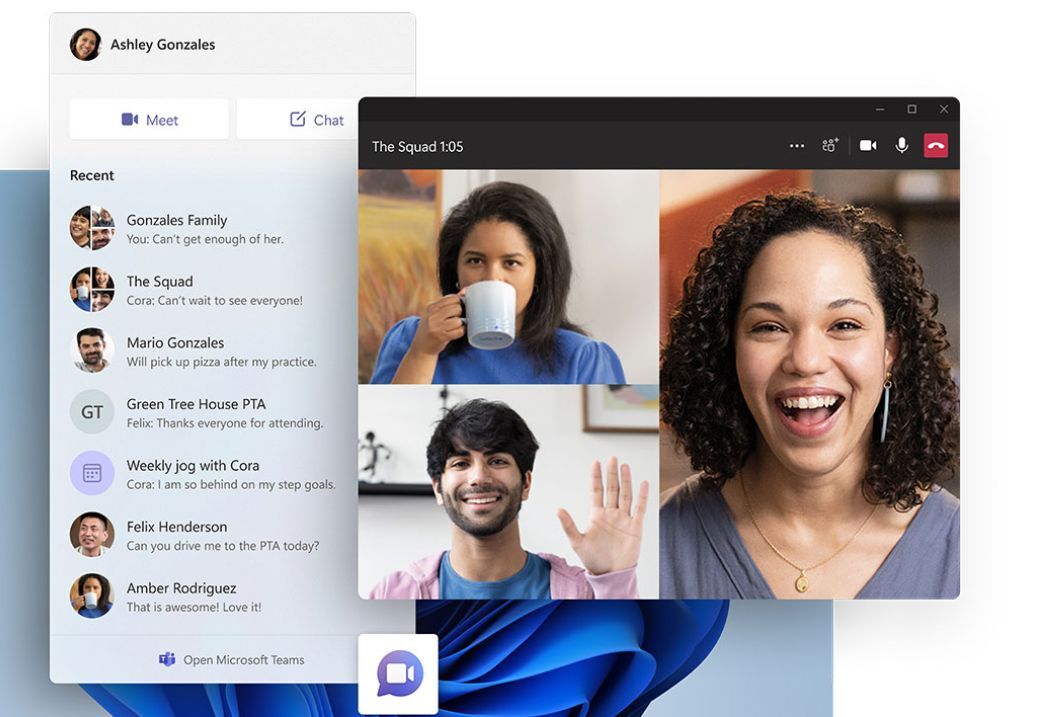Mute the microphone in call
This screenshot has width=1049, height=717.
902,145
